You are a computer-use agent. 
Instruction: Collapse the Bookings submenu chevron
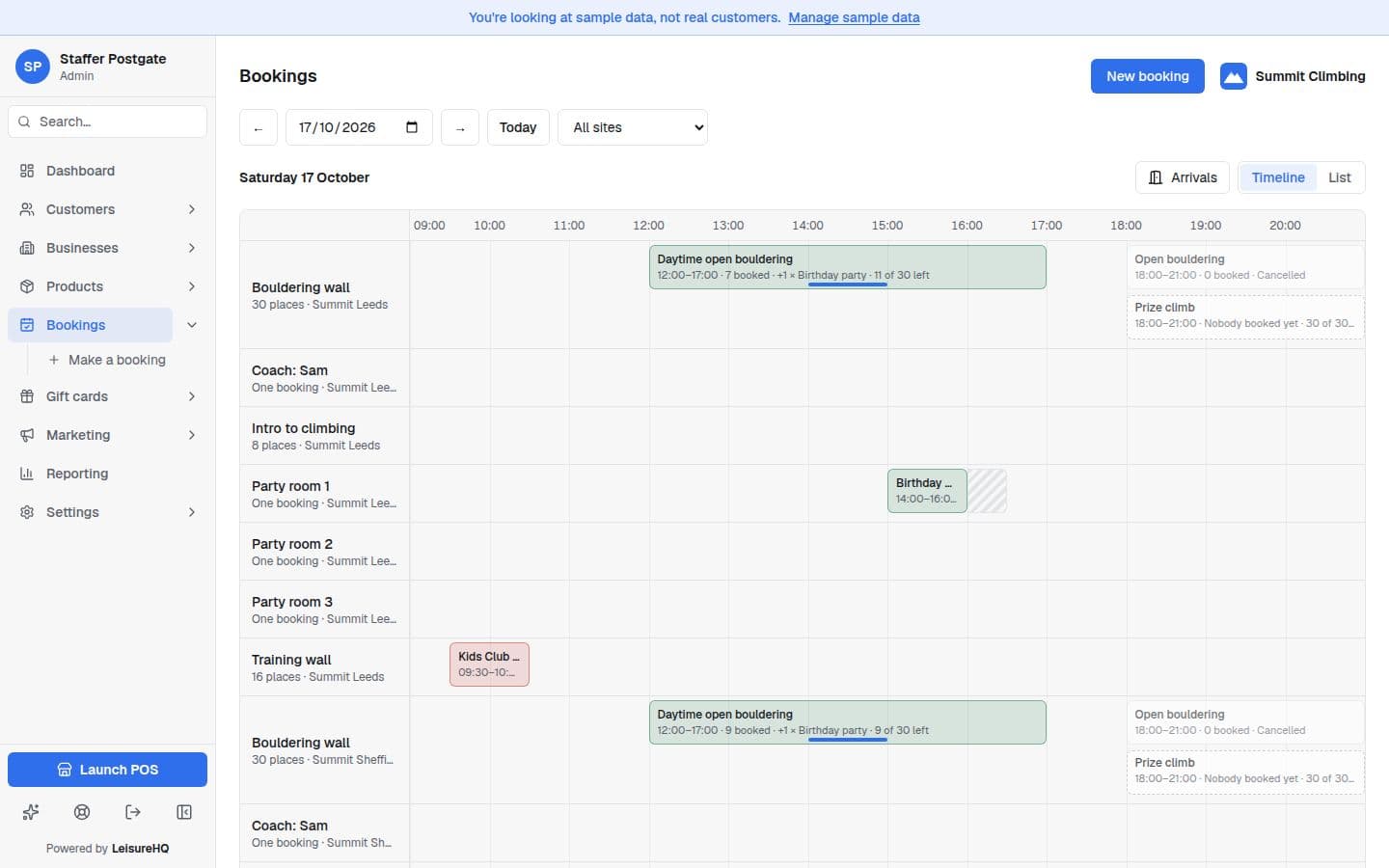pyautogui.click(x=192, y=325)
